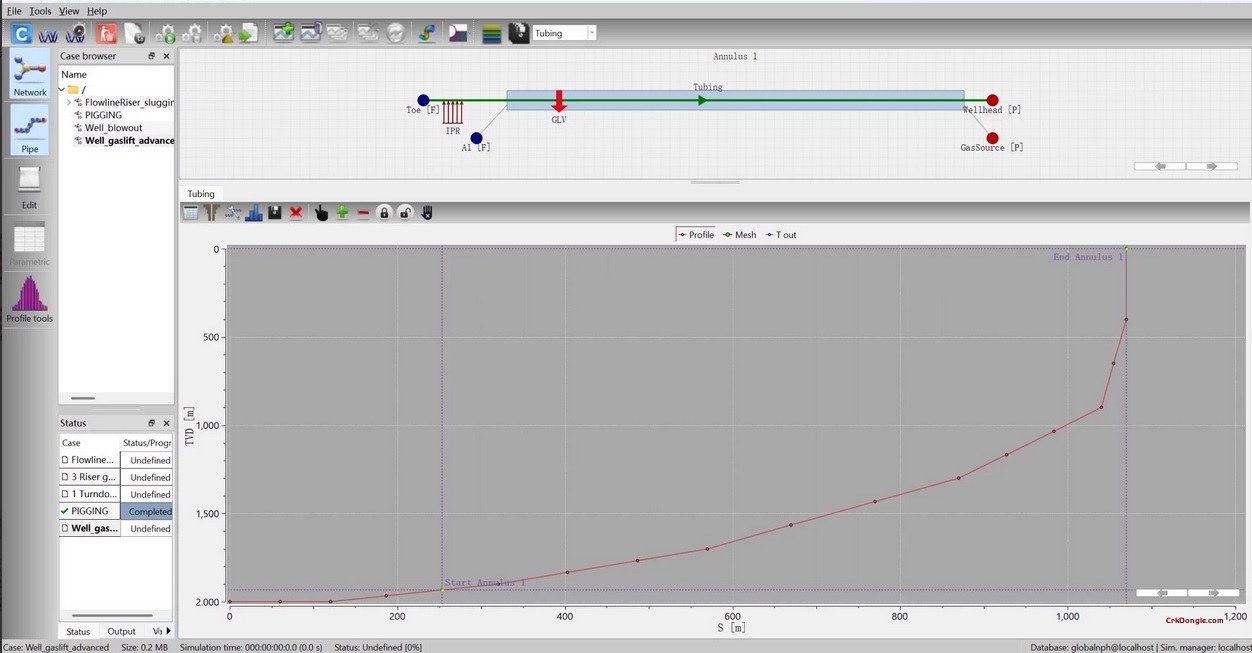1252x653 pixels.
Task: Click the blue histogram profile icon
Action: pyautogui.click(x=253, y=212)
